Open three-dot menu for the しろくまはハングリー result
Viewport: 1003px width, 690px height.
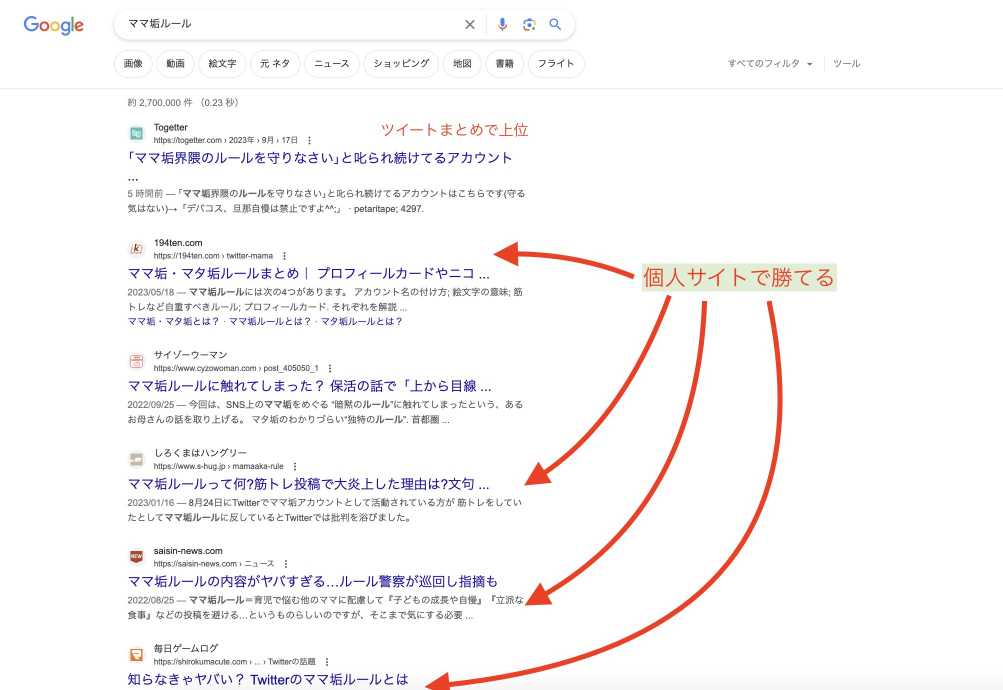click(295, 466)
